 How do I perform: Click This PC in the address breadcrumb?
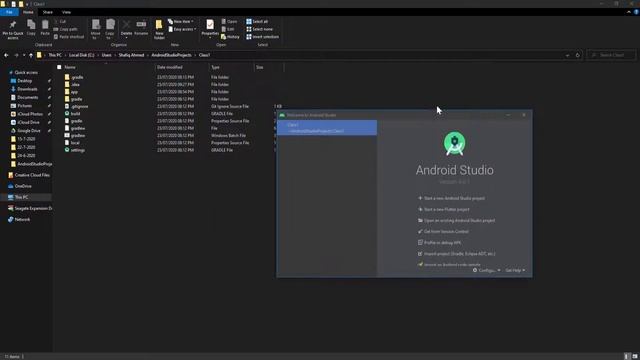55,55
